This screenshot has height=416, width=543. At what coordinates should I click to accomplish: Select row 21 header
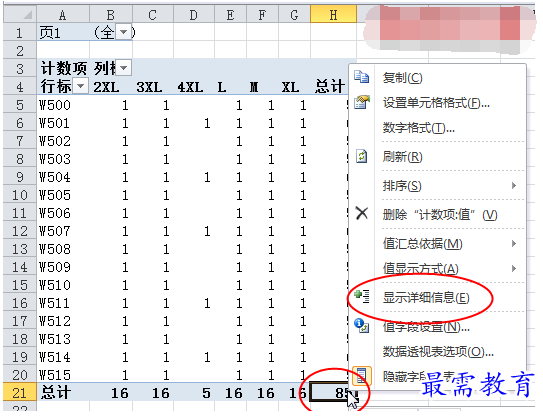(20, 393)
